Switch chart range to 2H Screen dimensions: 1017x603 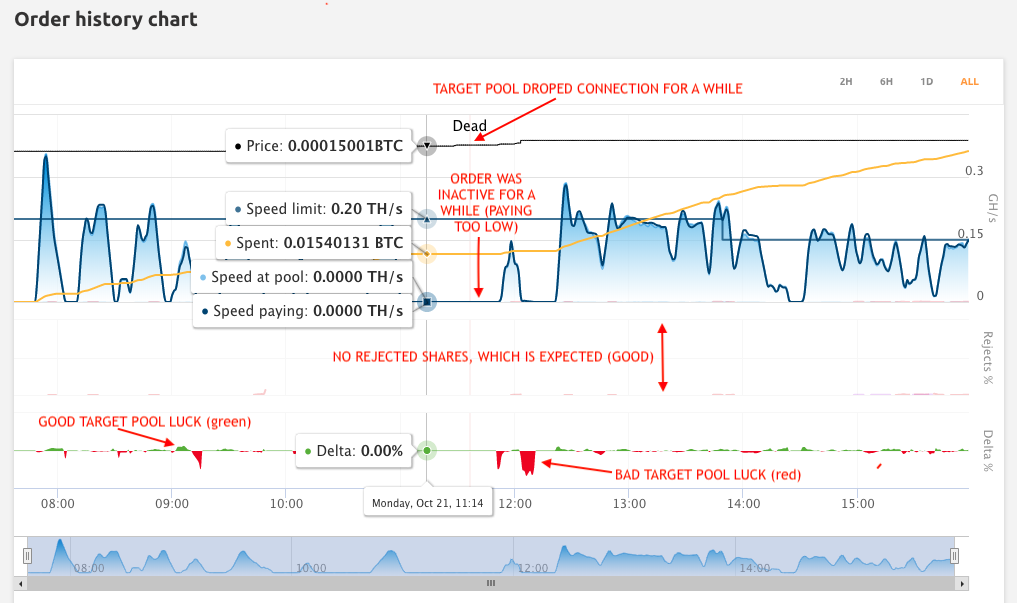point(846,82)
